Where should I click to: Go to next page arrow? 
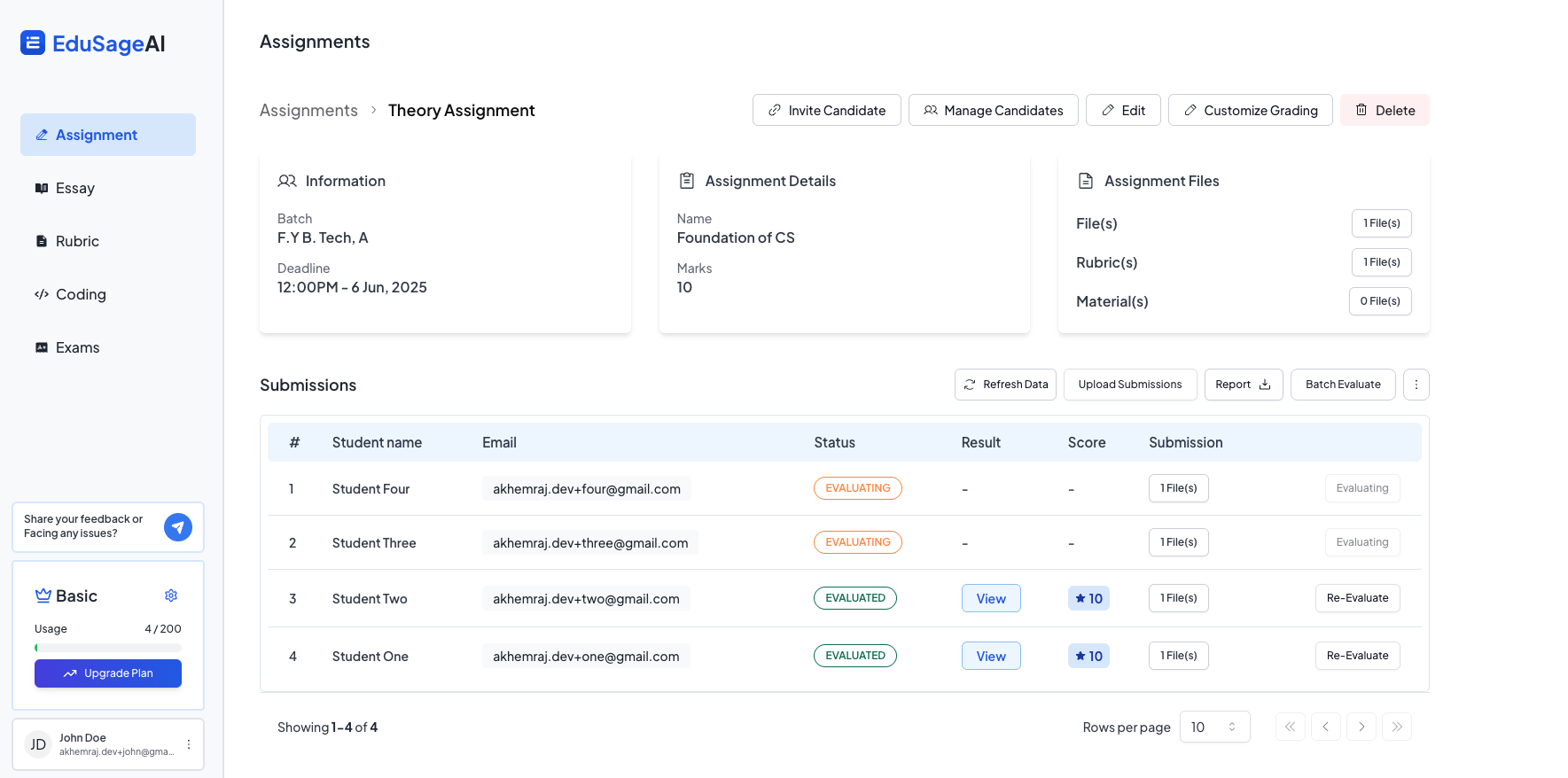[1361, 727]
